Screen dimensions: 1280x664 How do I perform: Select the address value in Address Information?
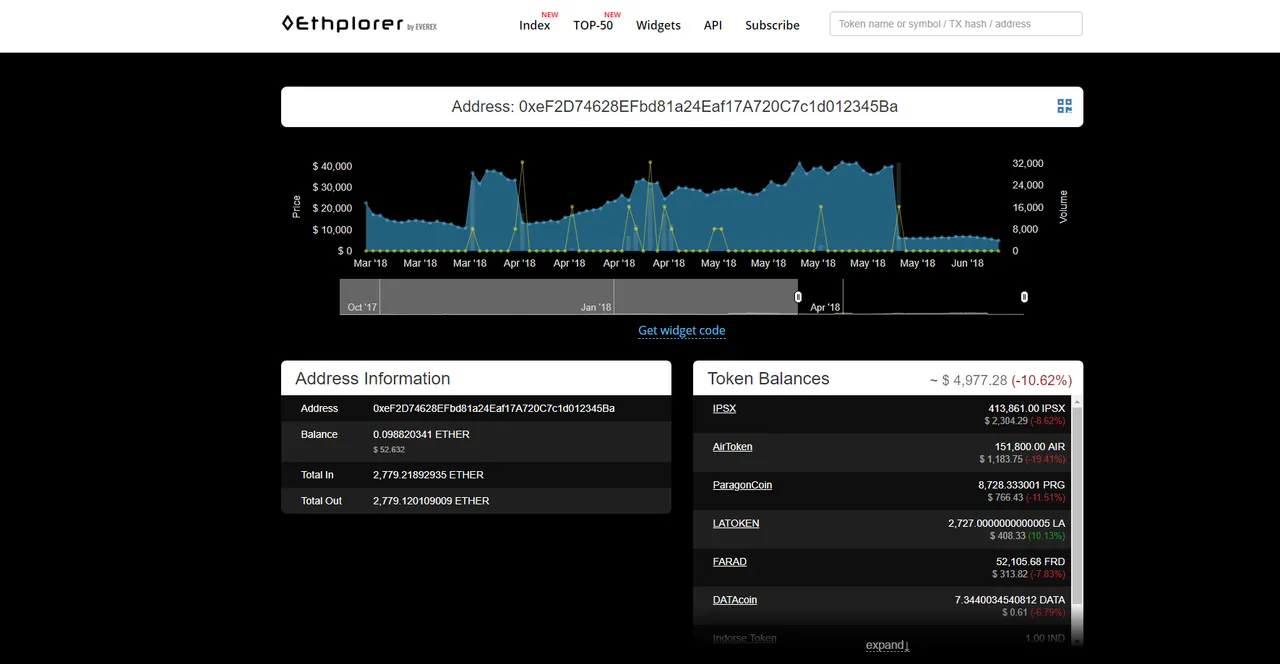pos(494,408)
